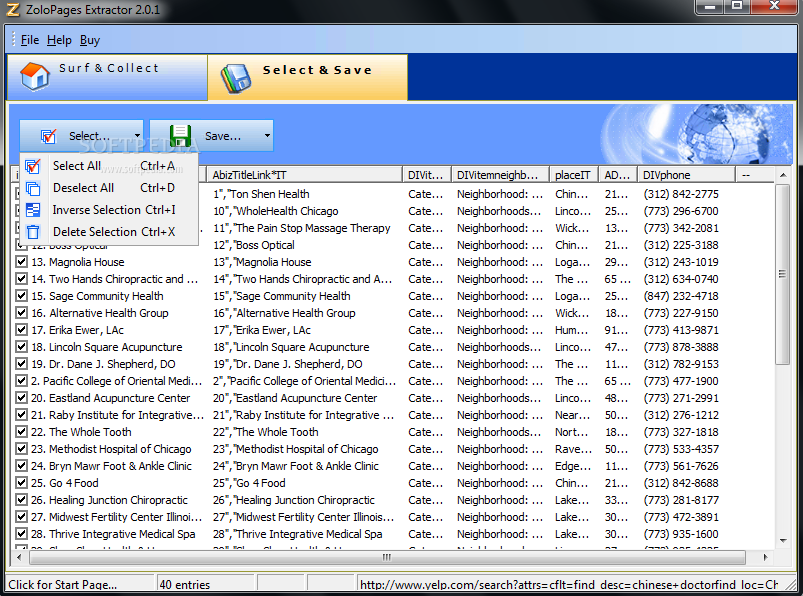
Task: Click the -- column header
Action: point(754,175)
